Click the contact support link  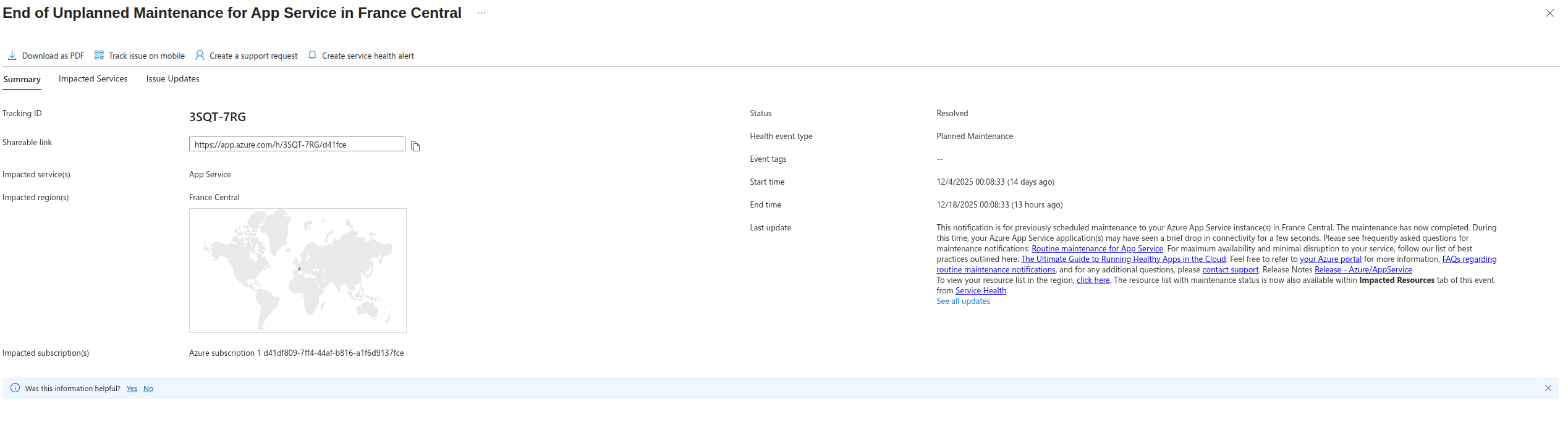coord(1230,269)
